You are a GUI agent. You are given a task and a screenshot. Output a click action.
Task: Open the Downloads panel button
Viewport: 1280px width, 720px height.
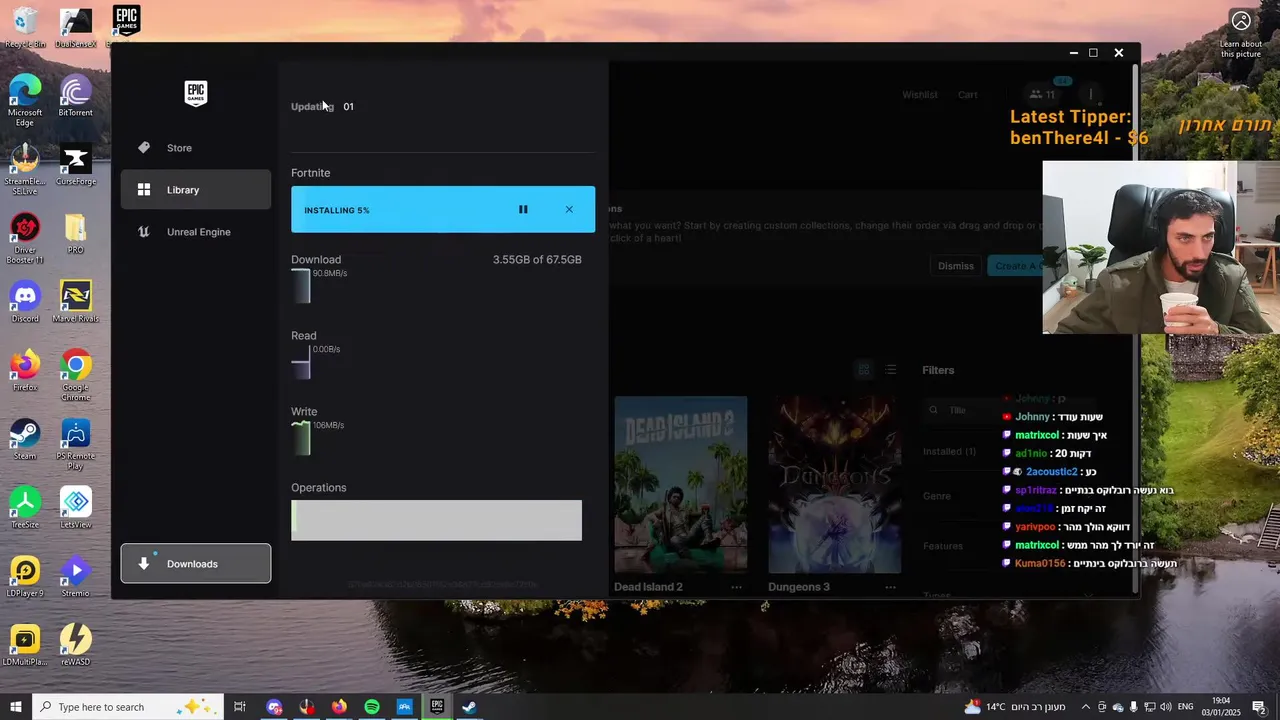coord(196,563)
